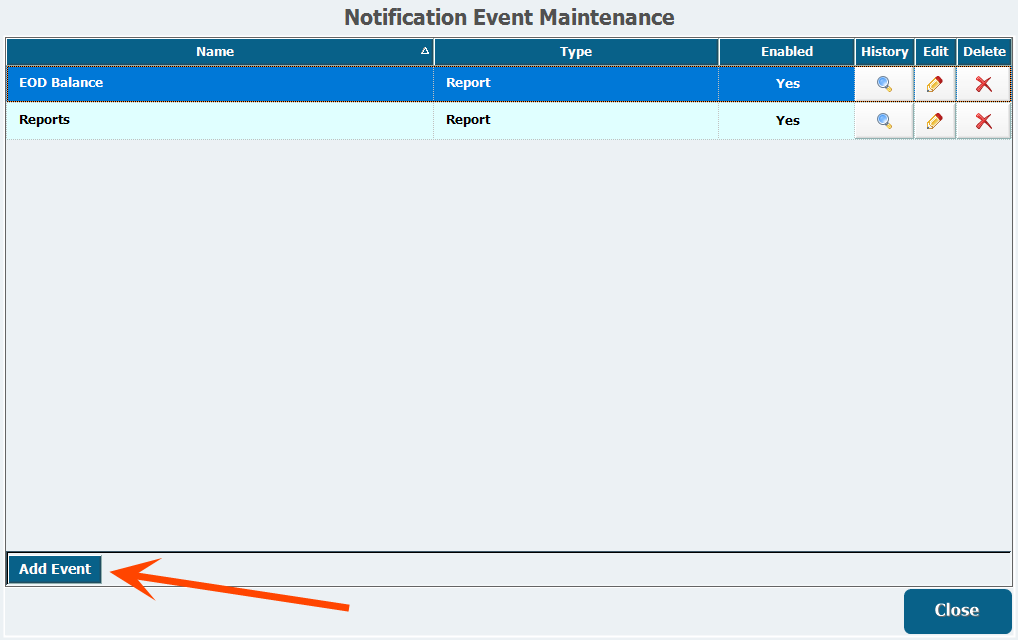Open history for the Reports event
Image resolution: width=1018 pixels, height=640 pixels.
coord(884,121)
